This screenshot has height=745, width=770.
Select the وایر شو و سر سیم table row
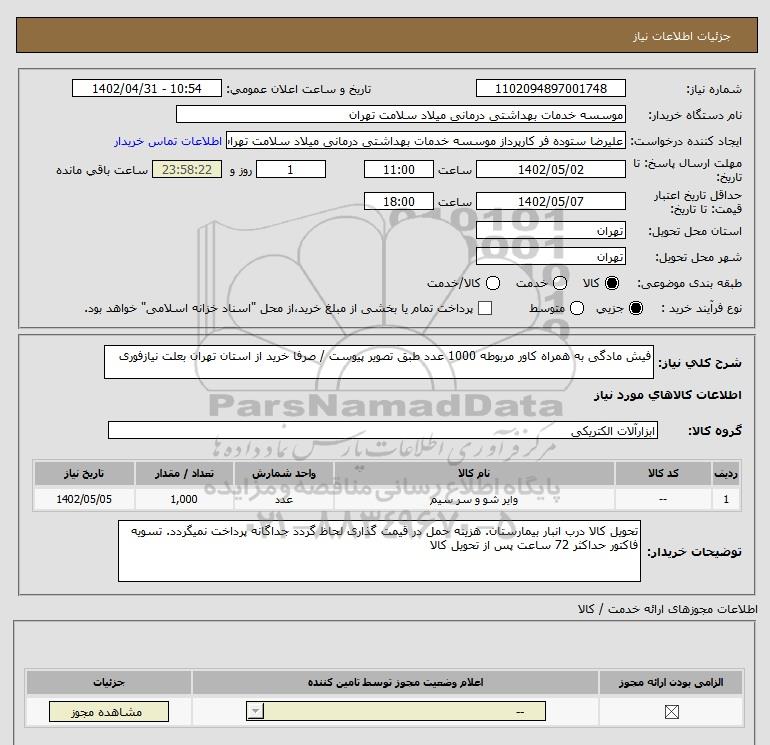[x=387, y=499]
